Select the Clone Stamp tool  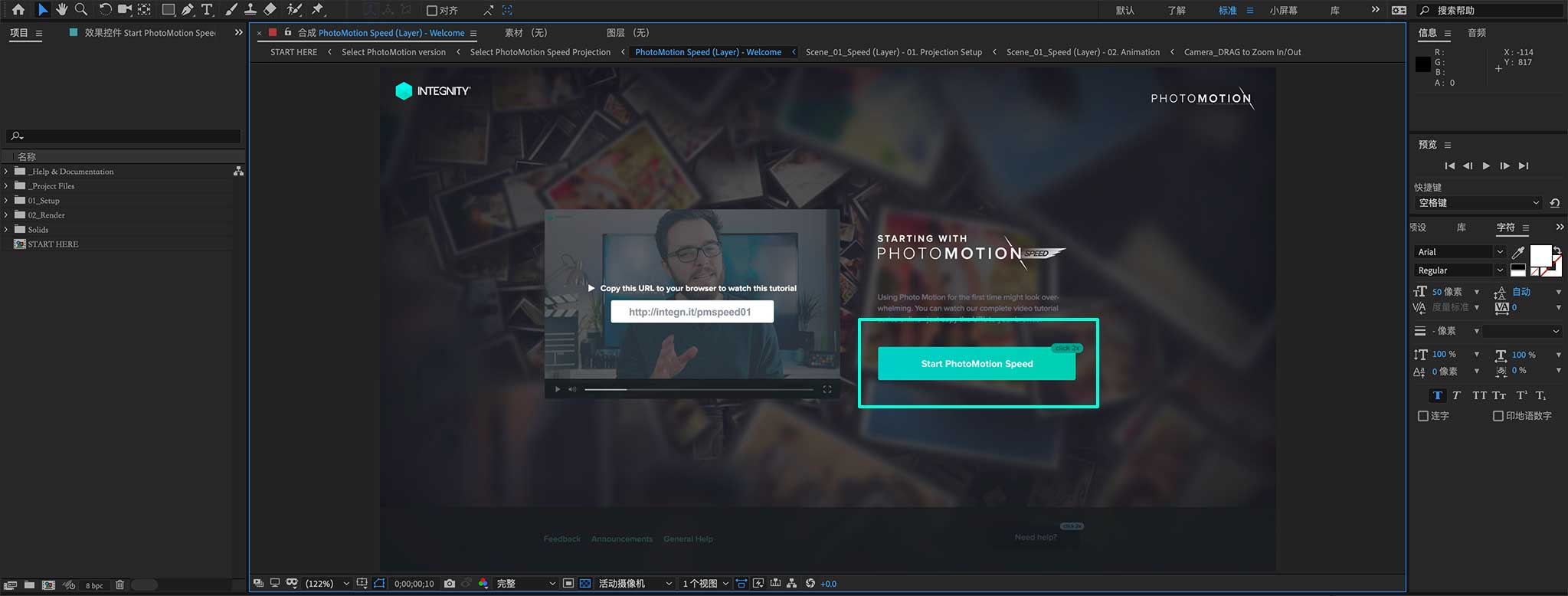pyautogui.click(x=250, y=10)
